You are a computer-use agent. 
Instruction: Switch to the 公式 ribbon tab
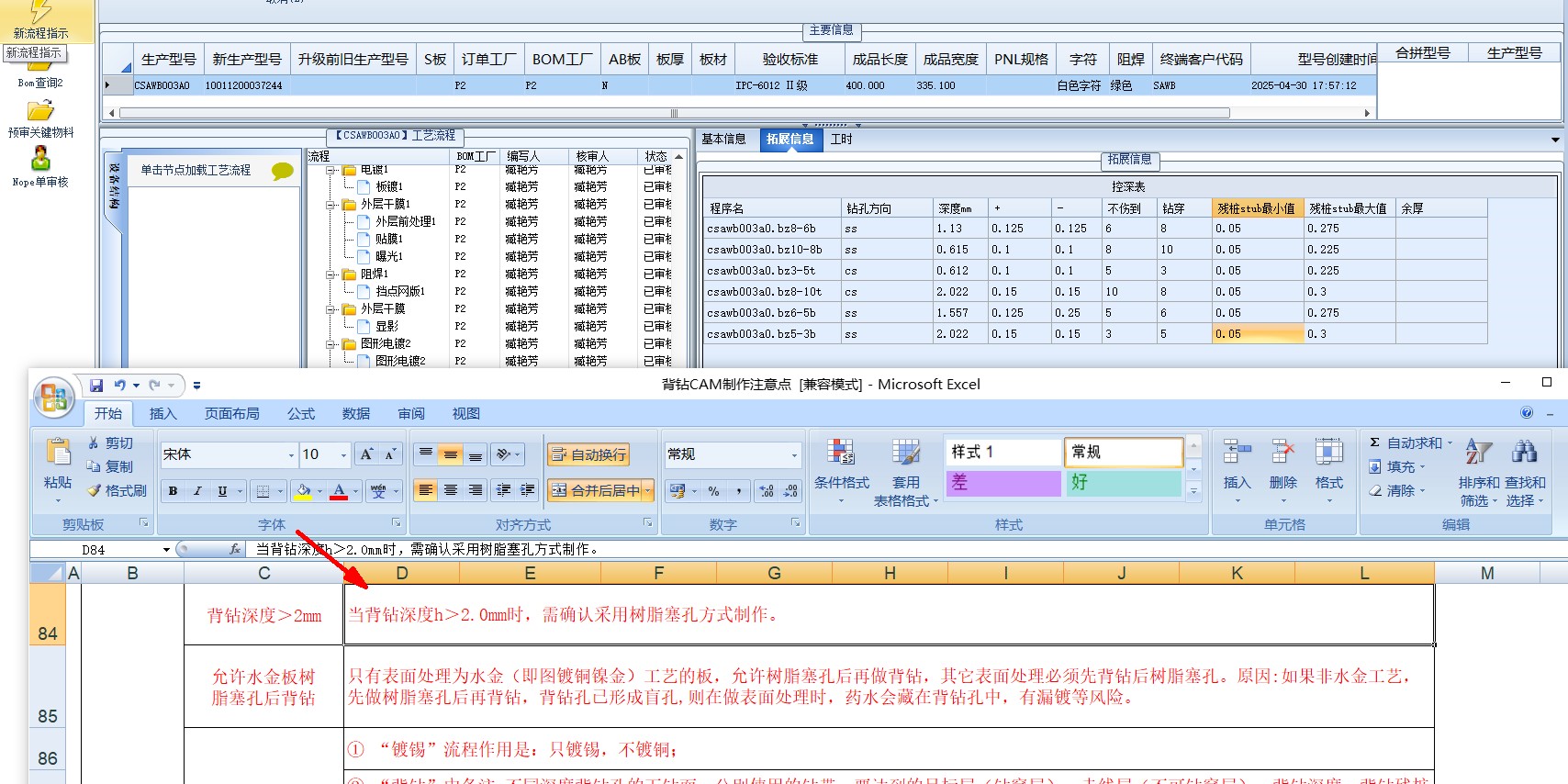(300, 414)
